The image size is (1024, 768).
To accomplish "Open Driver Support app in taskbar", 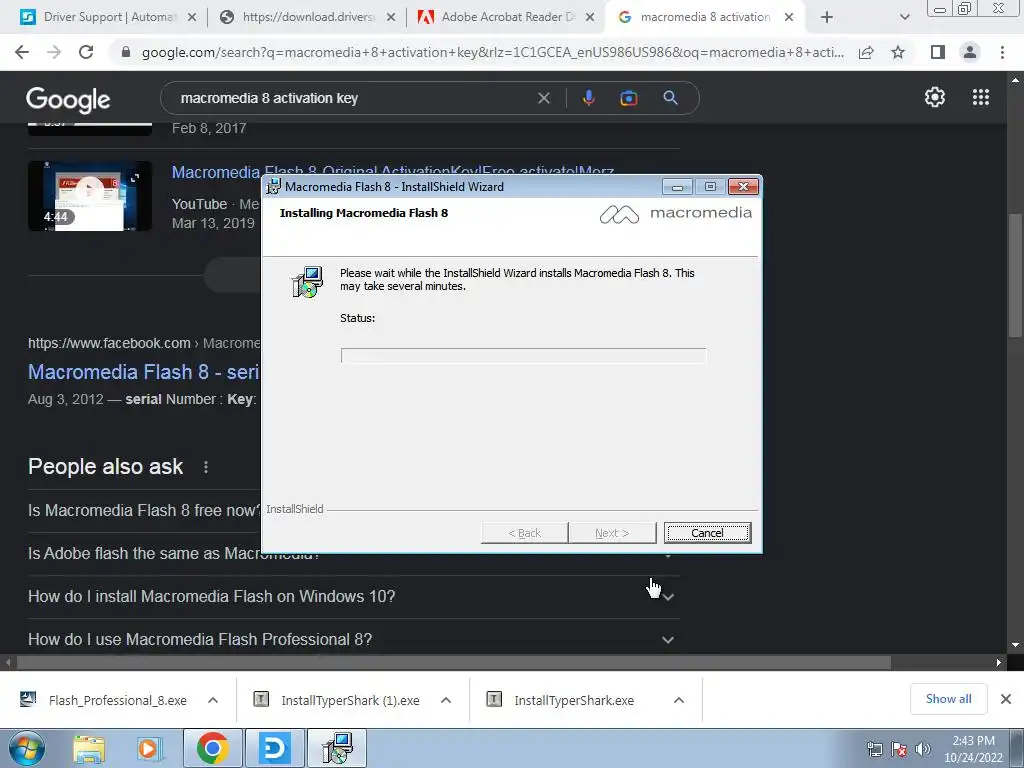I will [x=274, y=748].
